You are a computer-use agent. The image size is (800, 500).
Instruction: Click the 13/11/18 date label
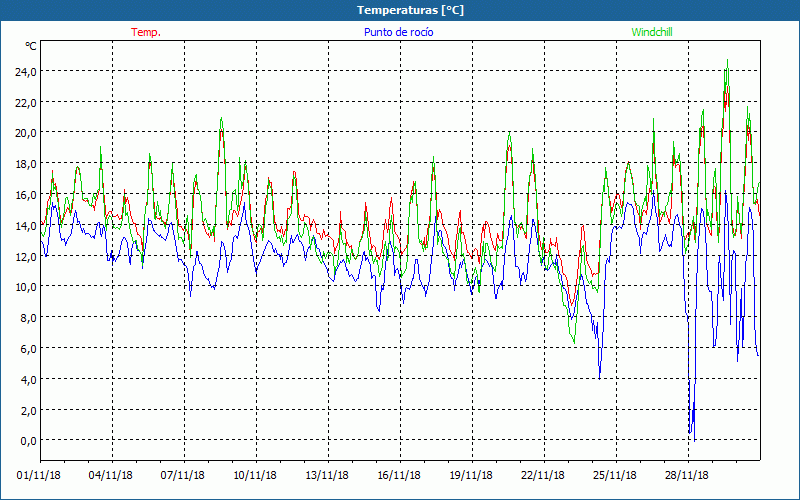(x=327, y=476)
